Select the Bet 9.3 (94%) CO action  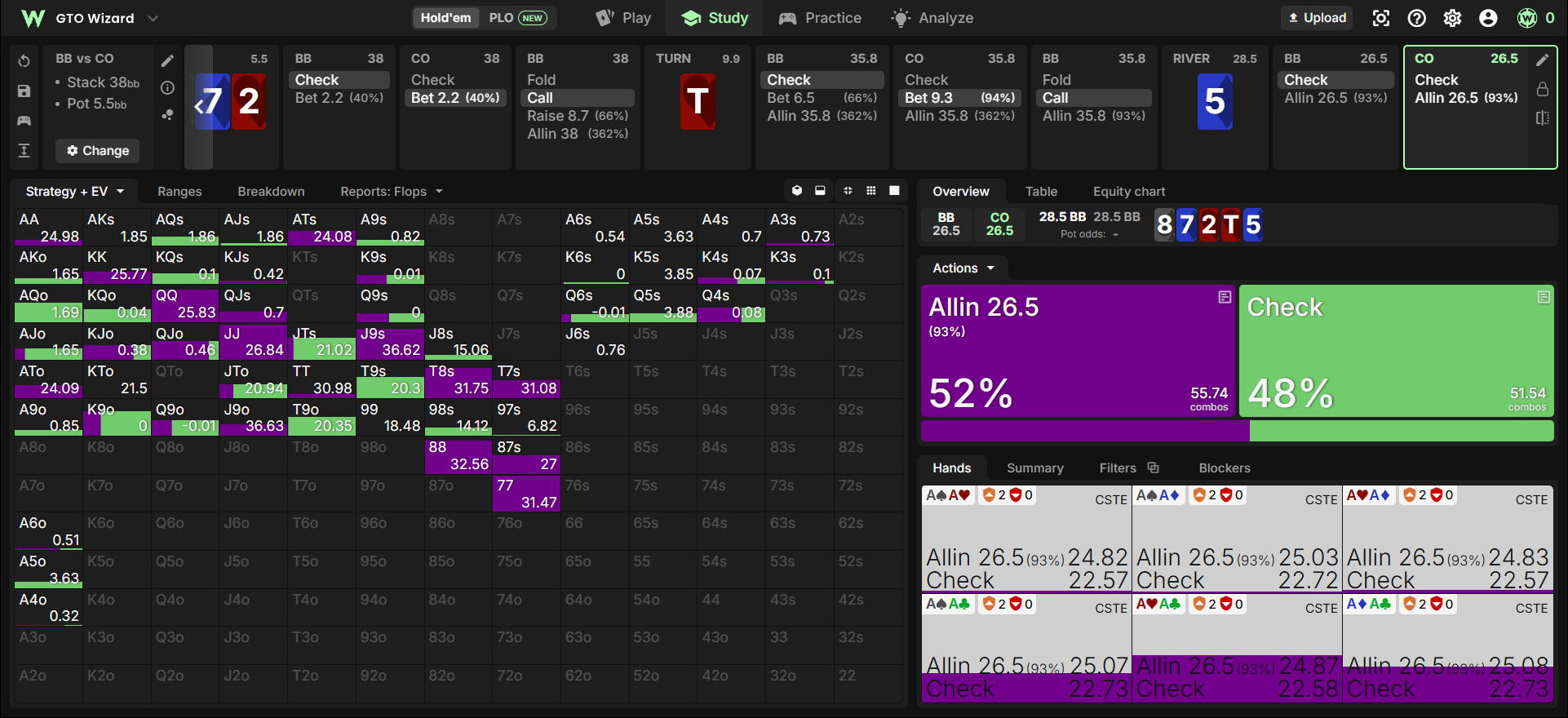959,98
